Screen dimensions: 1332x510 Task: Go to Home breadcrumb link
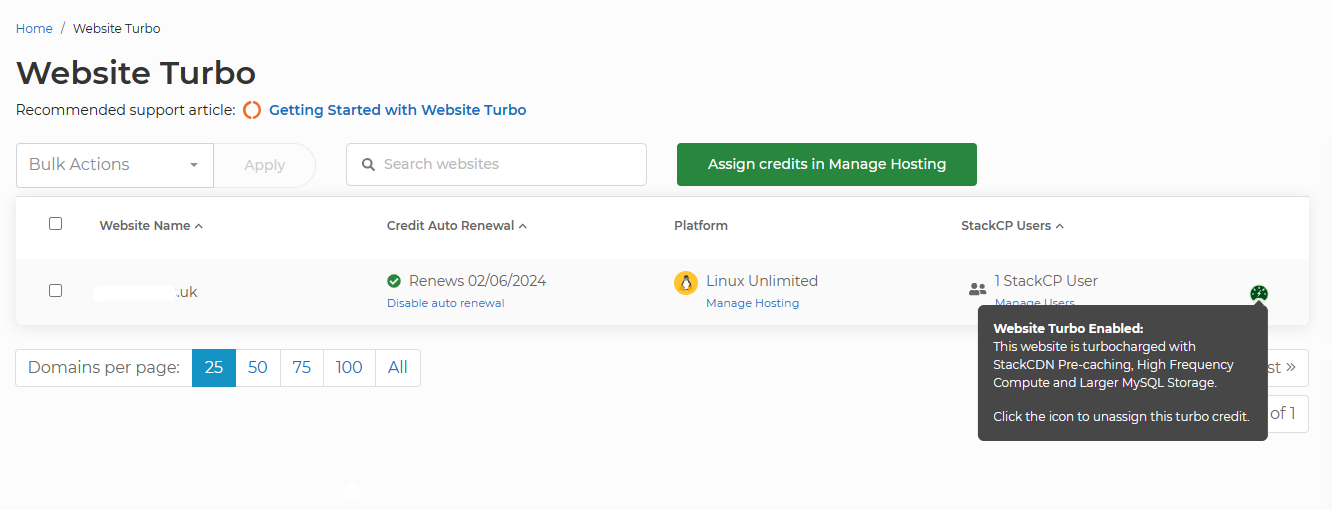pos(34,28)
